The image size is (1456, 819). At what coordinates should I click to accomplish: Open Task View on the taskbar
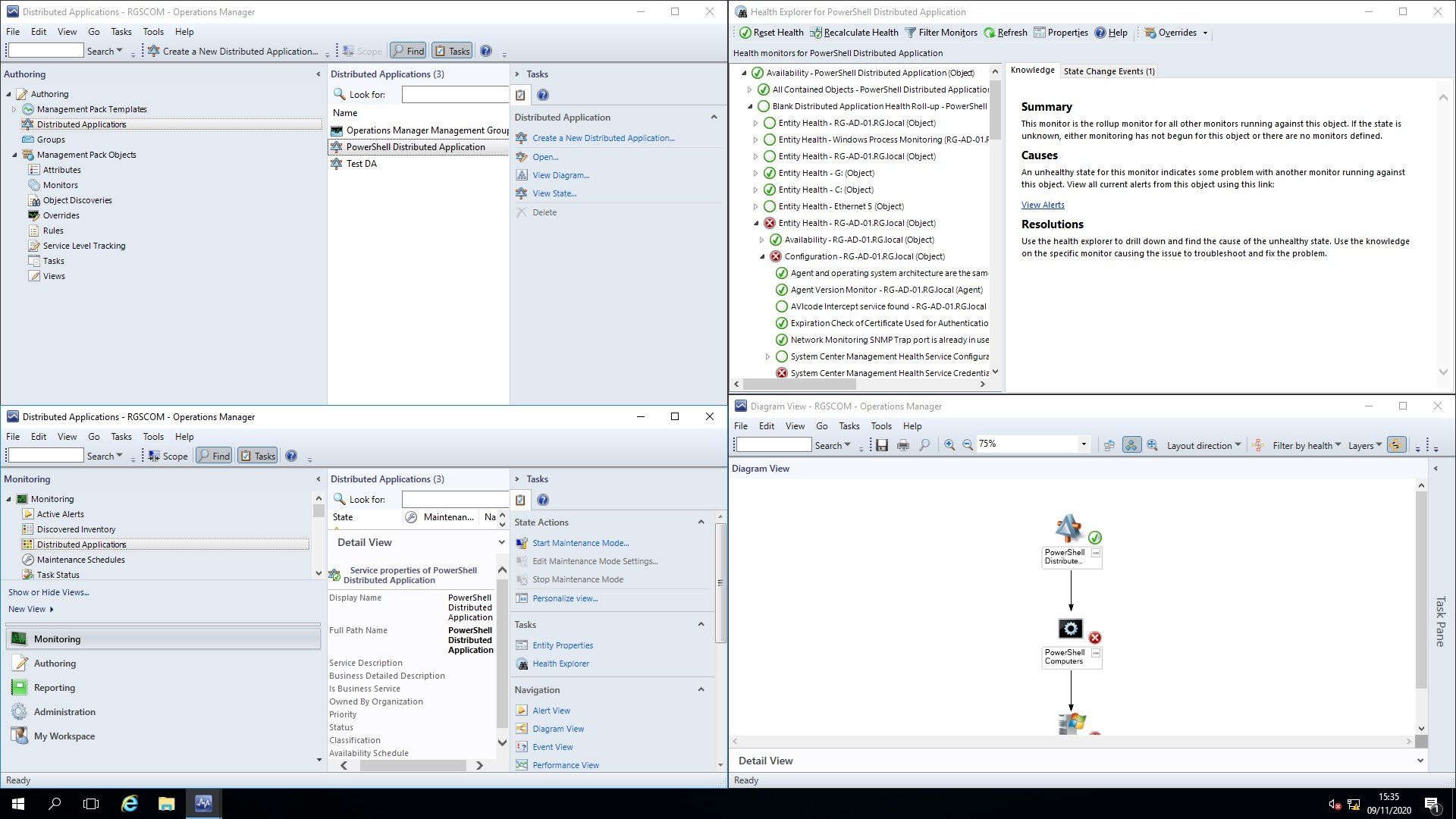coord(91,804)
